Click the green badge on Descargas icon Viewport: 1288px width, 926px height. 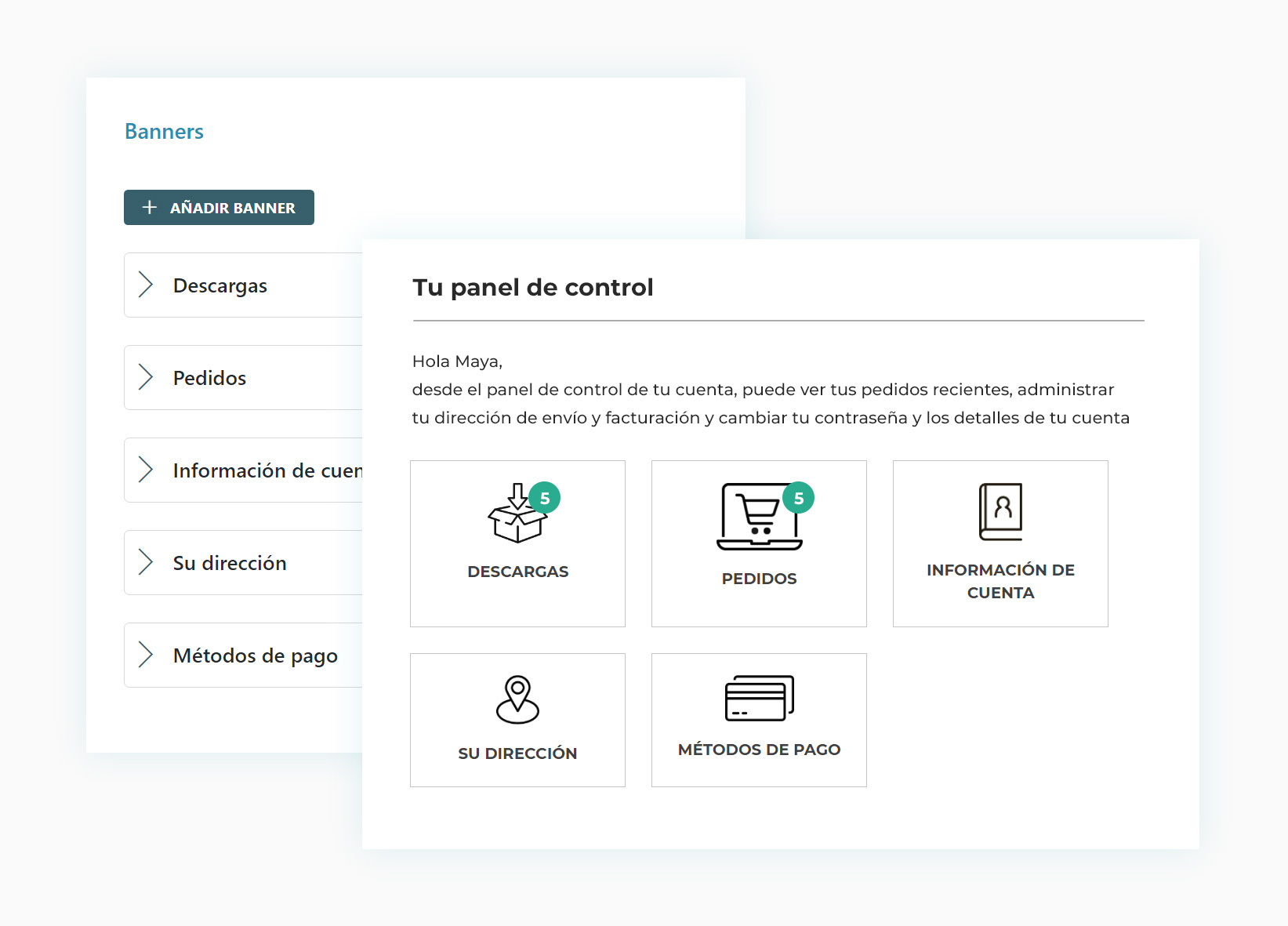click(545, 498)
